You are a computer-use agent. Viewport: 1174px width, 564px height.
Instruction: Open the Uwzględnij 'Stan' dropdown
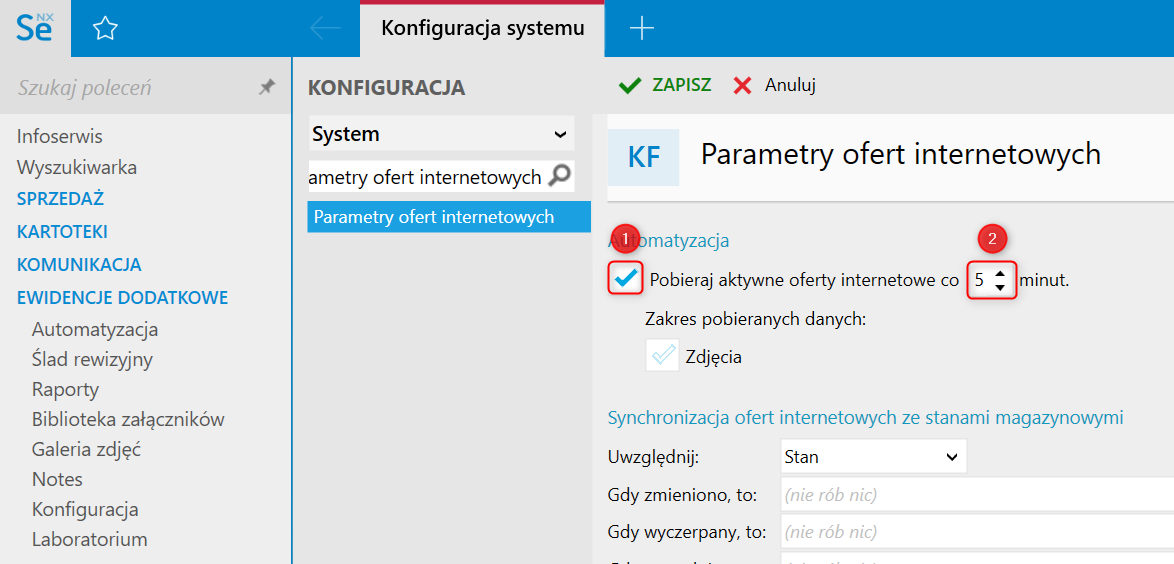click(873, 457)
